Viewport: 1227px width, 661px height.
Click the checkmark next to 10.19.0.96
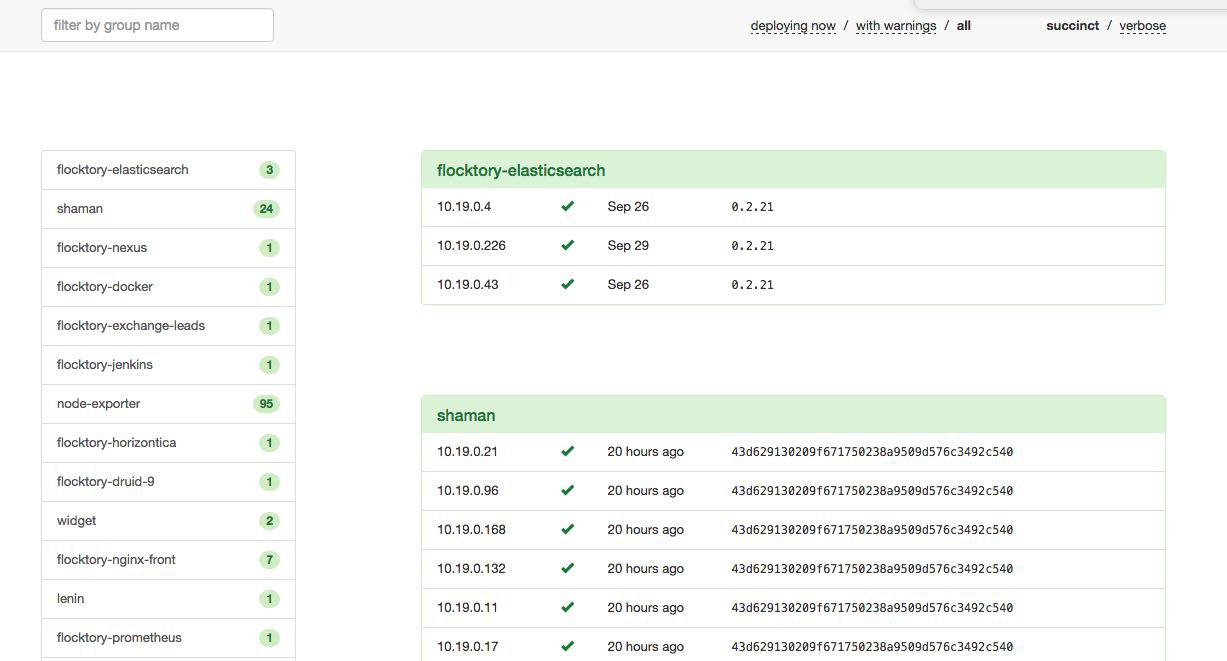click(x=567, y=491)
